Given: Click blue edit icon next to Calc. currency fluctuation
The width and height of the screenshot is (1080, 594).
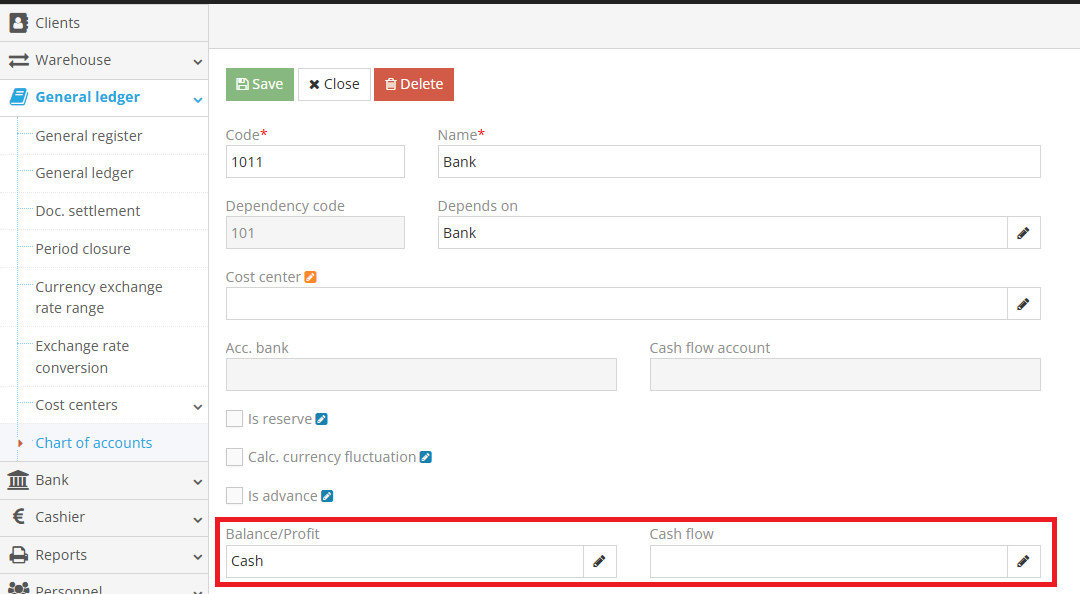Looking at the screenshot, I should click(425, 457).
